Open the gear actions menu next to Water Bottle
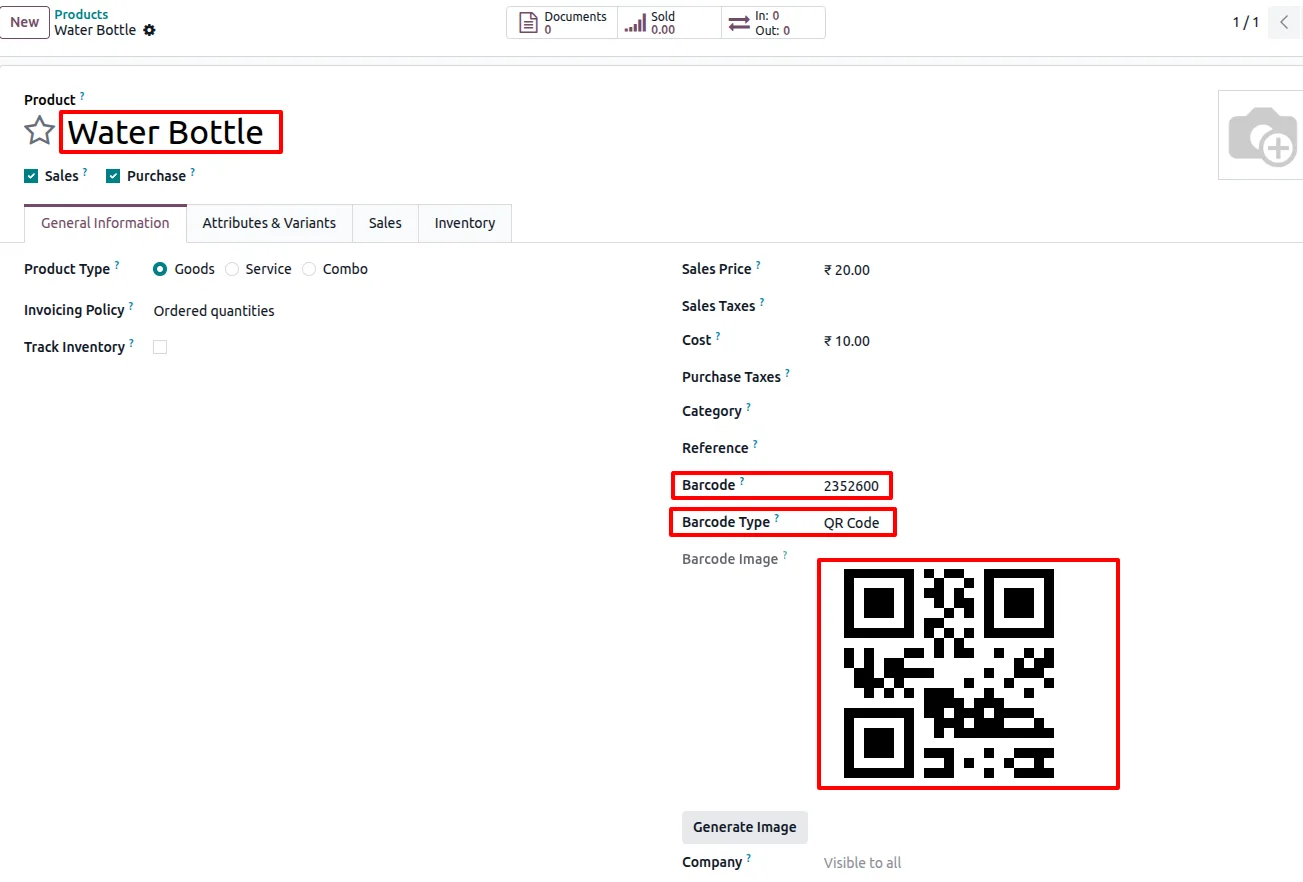 149,30
